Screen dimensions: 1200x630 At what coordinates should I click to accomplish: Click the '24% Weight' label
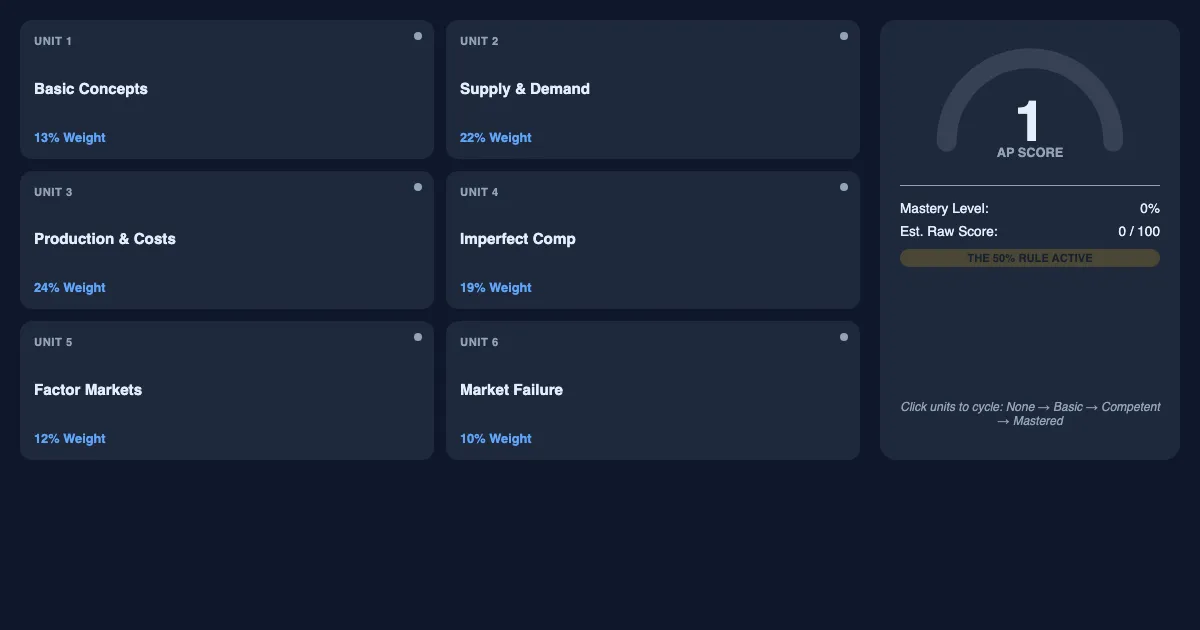70,288
